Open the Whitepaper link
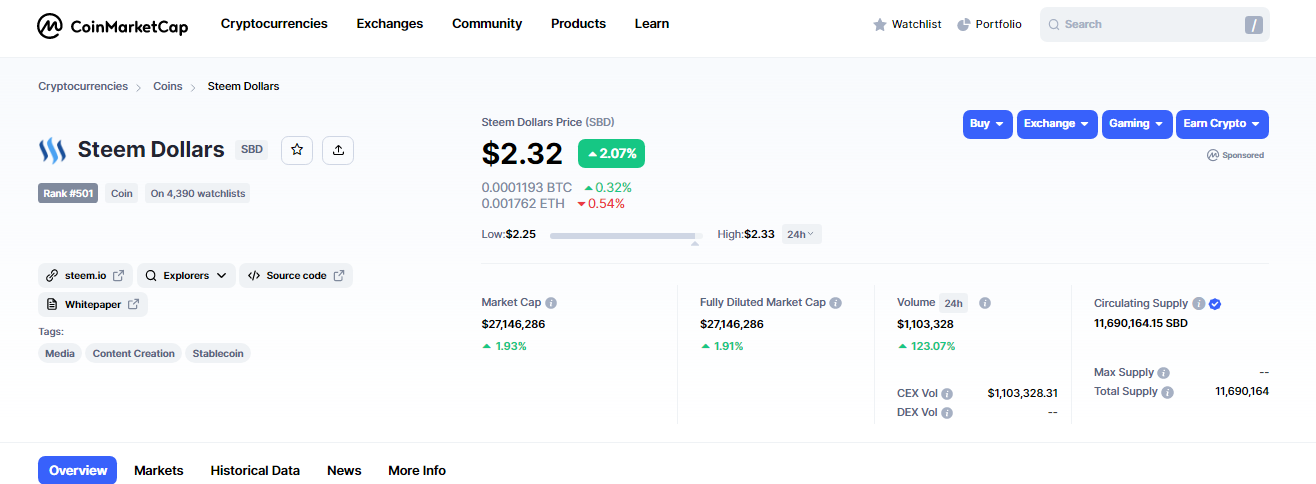Image resolution: width=1316 pixels, height=484 pixels. 93,304
